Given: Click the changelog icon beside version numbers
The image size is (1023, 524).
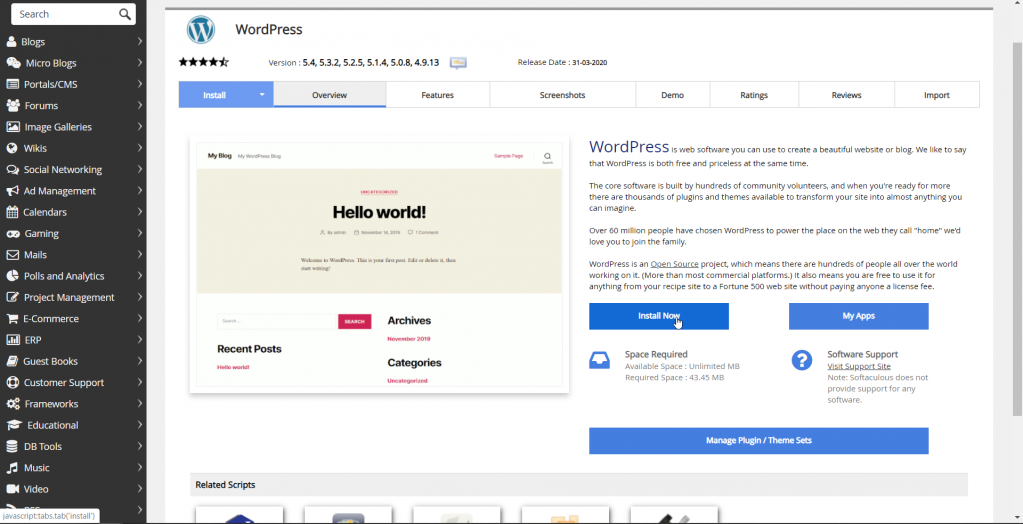Looking at the screenshot, I should click(458, 63).
